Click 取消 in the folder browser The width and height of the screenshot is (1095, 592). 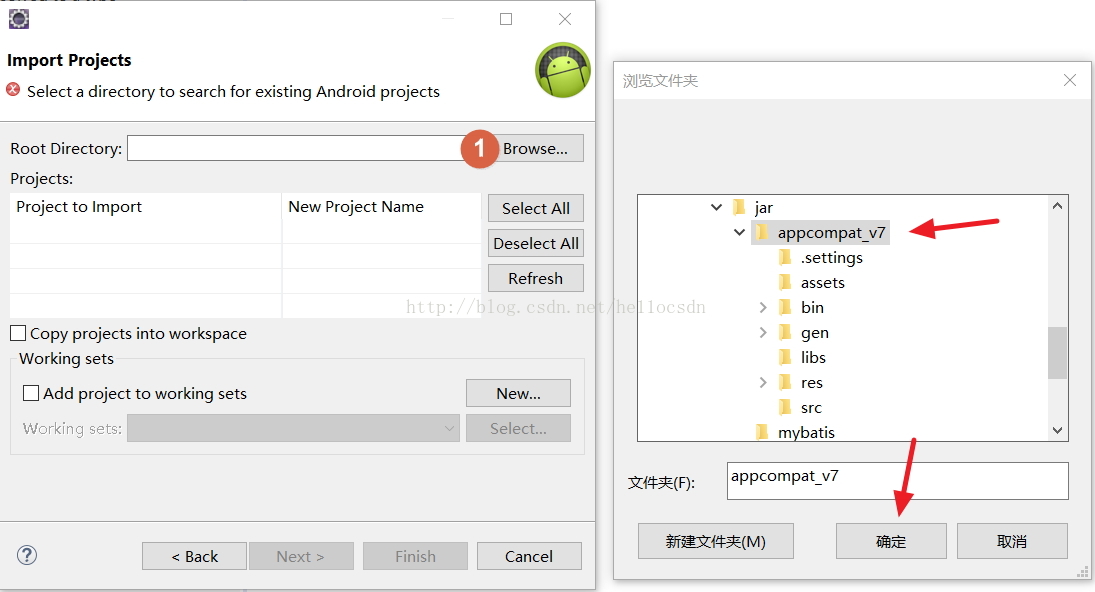(x=1012, y=541)
